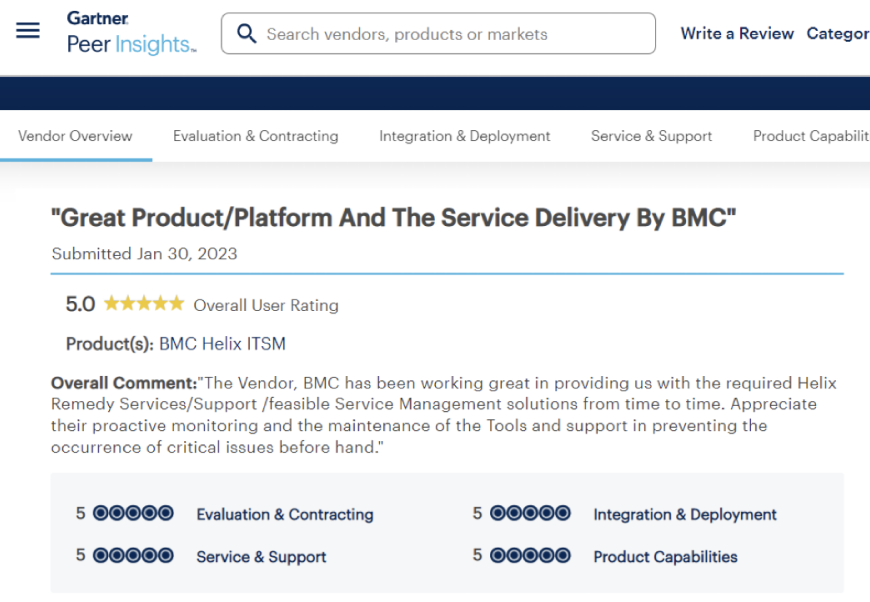Image resolution: width=870 pixels, height=602 pixels.
Task: Open Write a Review link
Action: click(737, 33)
